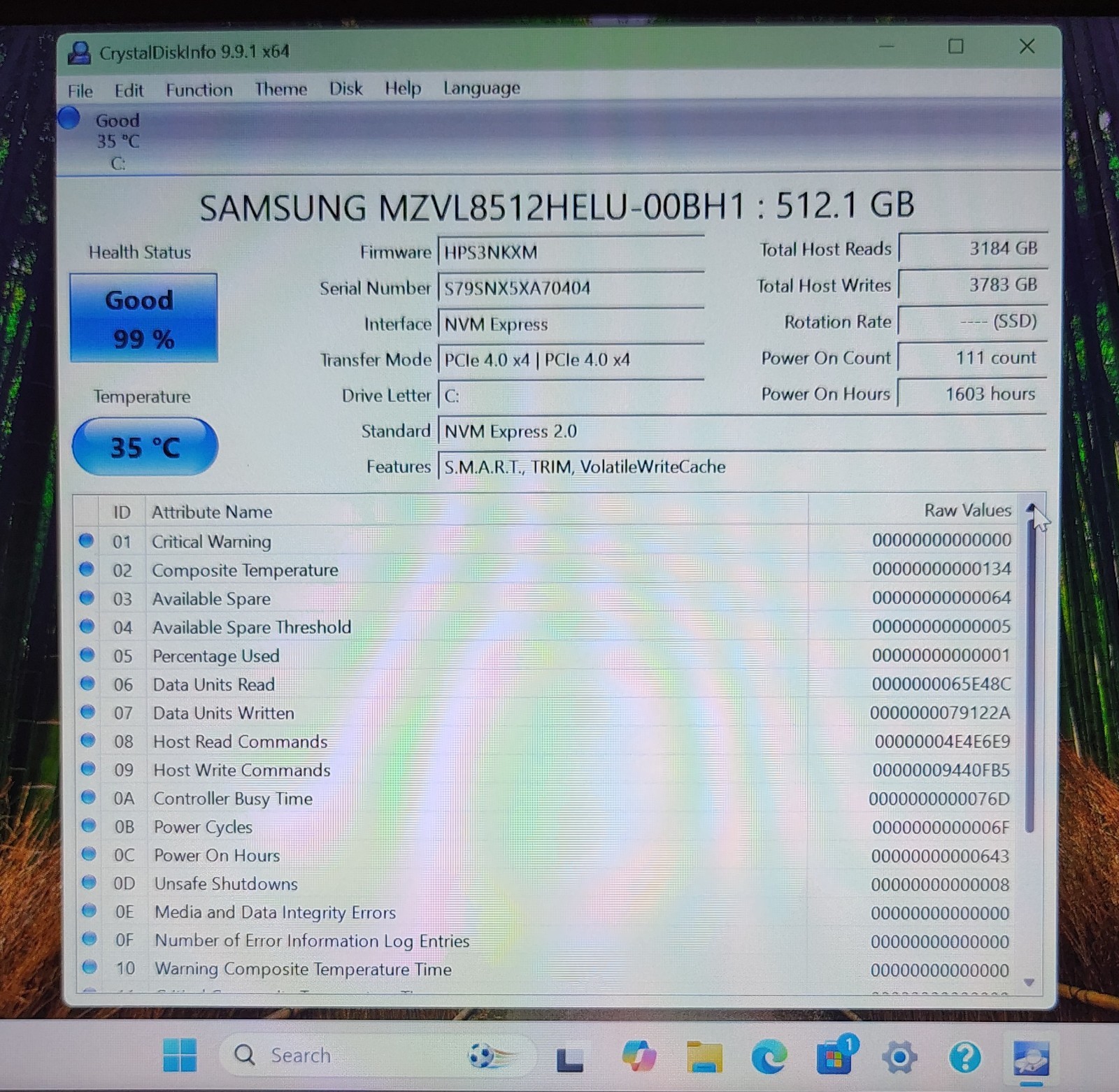This screenshot has height=1092, width=1119.
Task: Select the Critical Warning row
Action: point(546,540)
